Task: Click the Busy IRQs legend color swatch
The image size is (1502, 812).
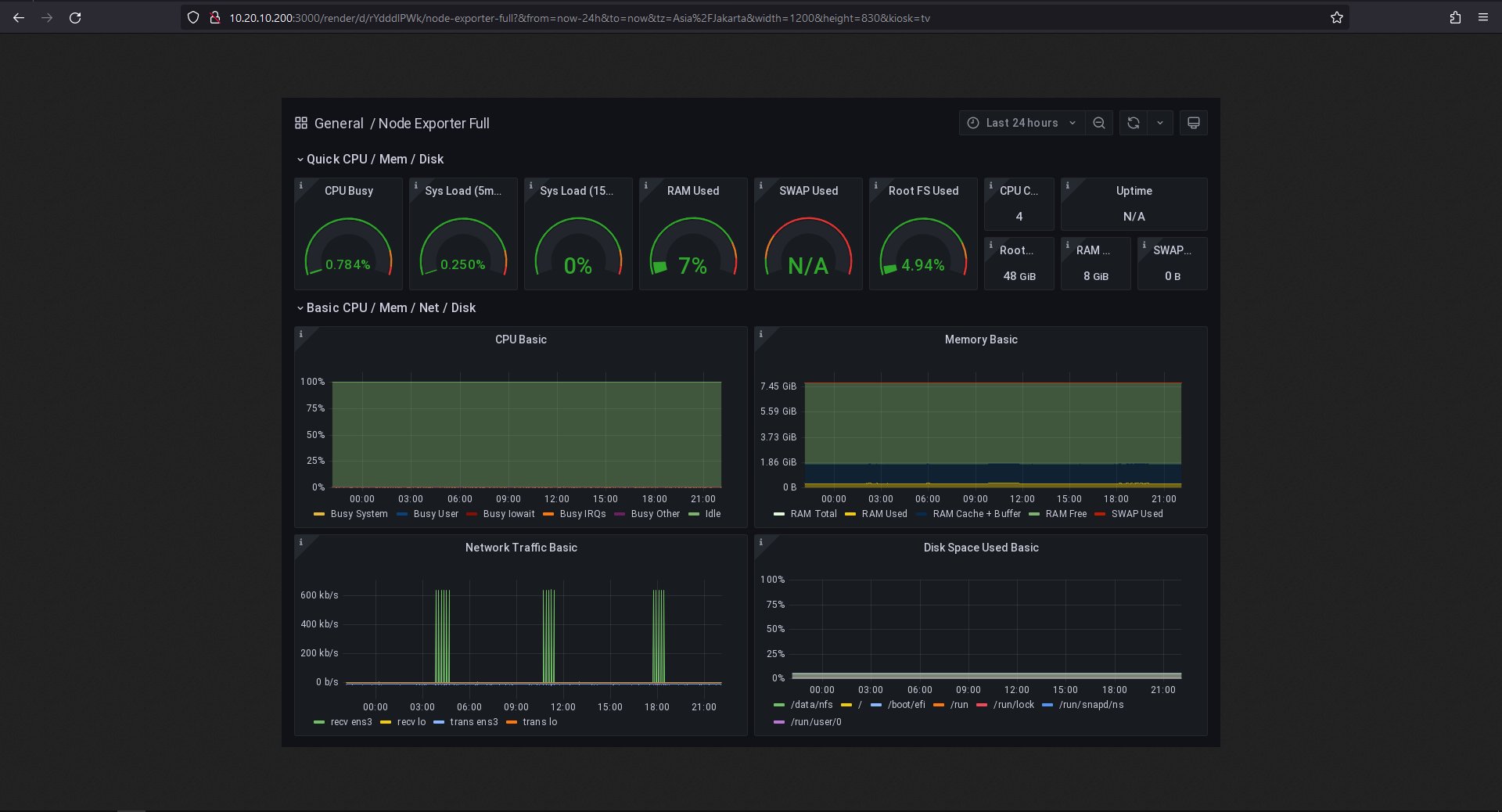Action: [x=548, y=514]
